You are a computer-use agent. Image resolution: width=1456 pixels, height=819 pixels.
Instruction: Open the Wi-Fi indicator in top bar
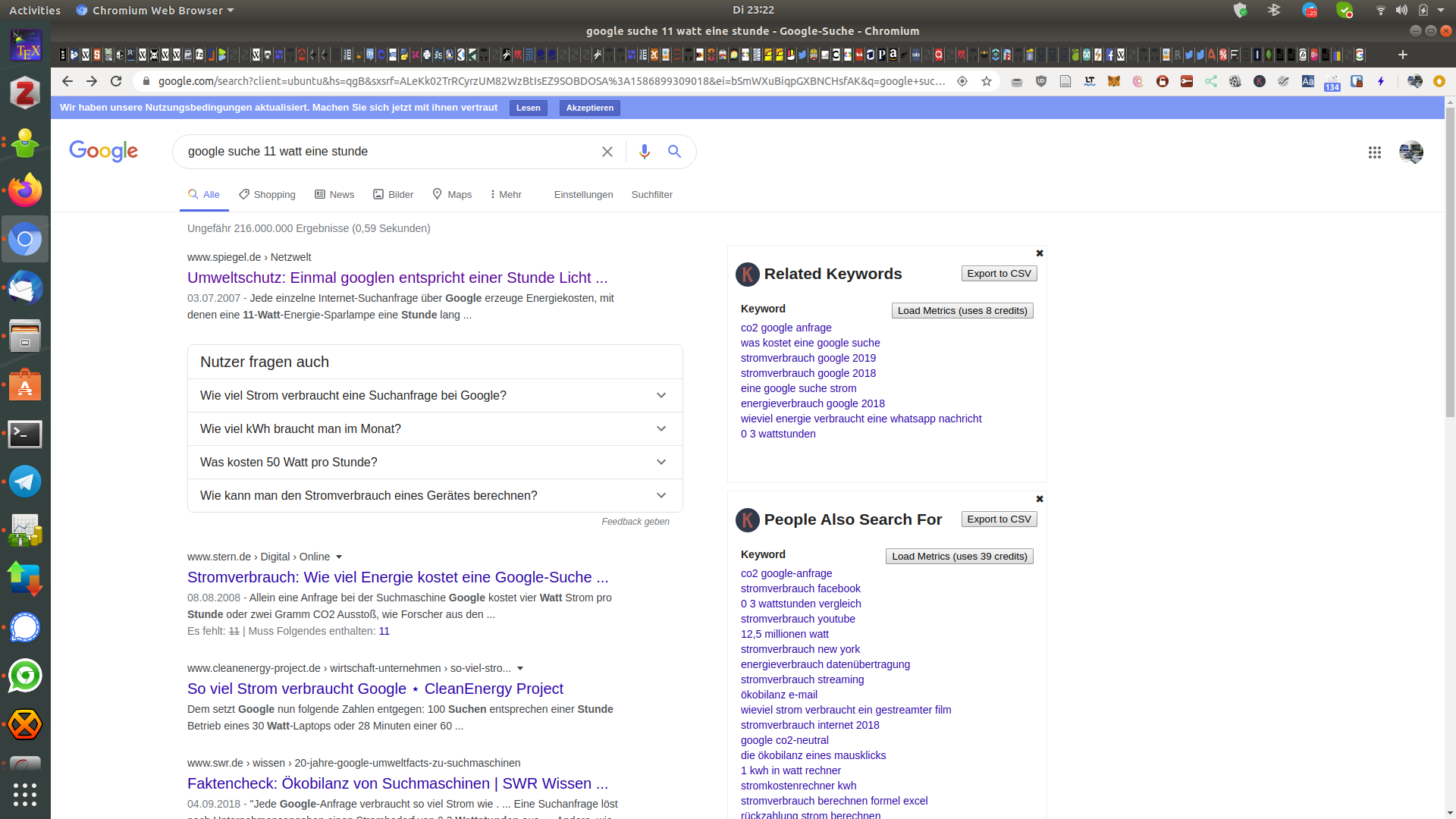pos(1380,10)
